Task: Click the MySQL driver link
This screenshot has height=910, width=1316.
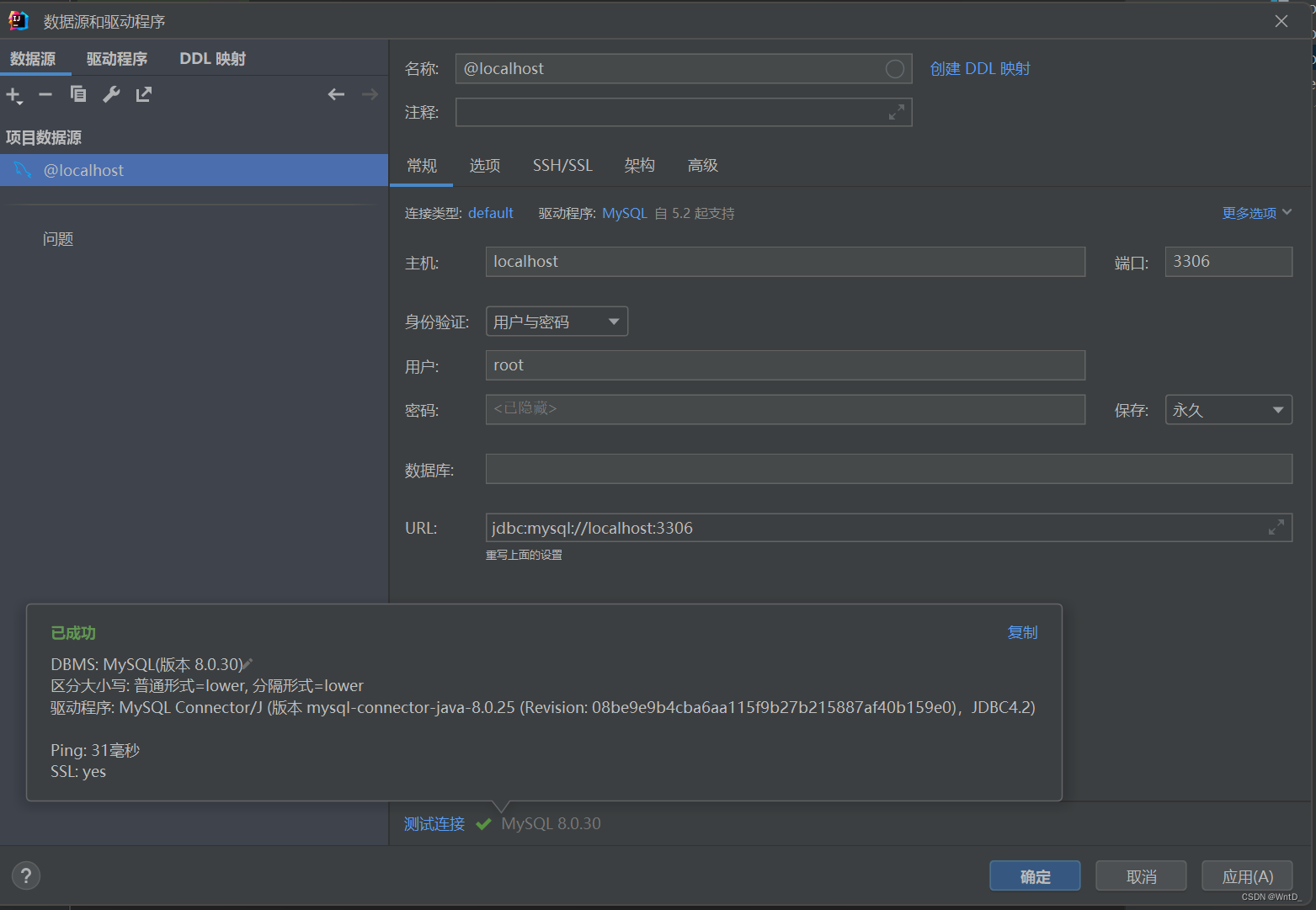Action: tap(625, 213)
